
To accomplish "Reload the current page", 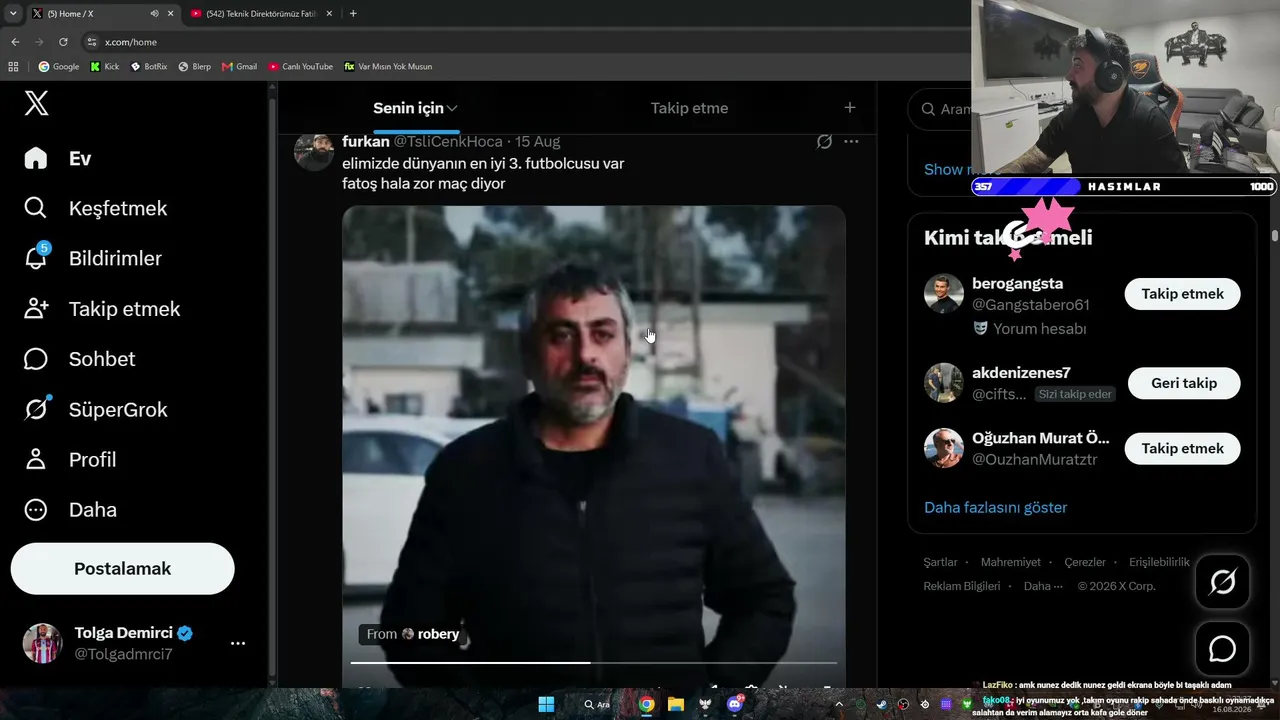I will 63,42.
